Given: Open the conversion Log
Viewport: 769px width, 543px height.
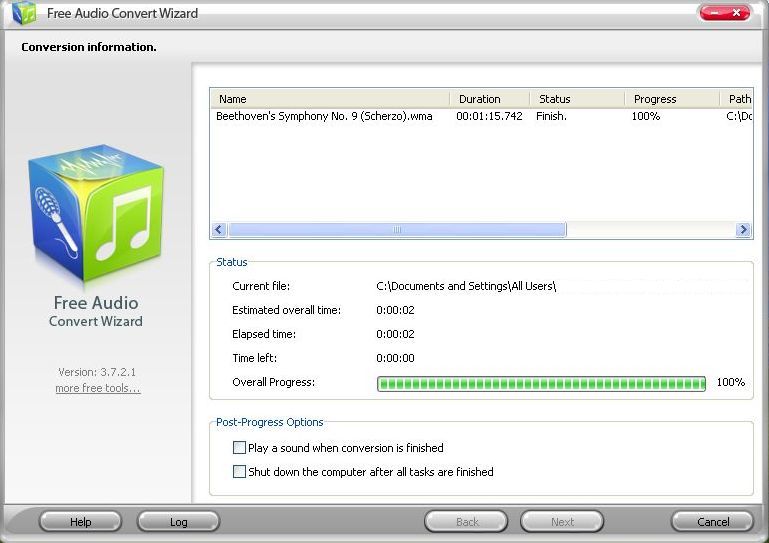Looking at the screenshot, I should 179,521.
